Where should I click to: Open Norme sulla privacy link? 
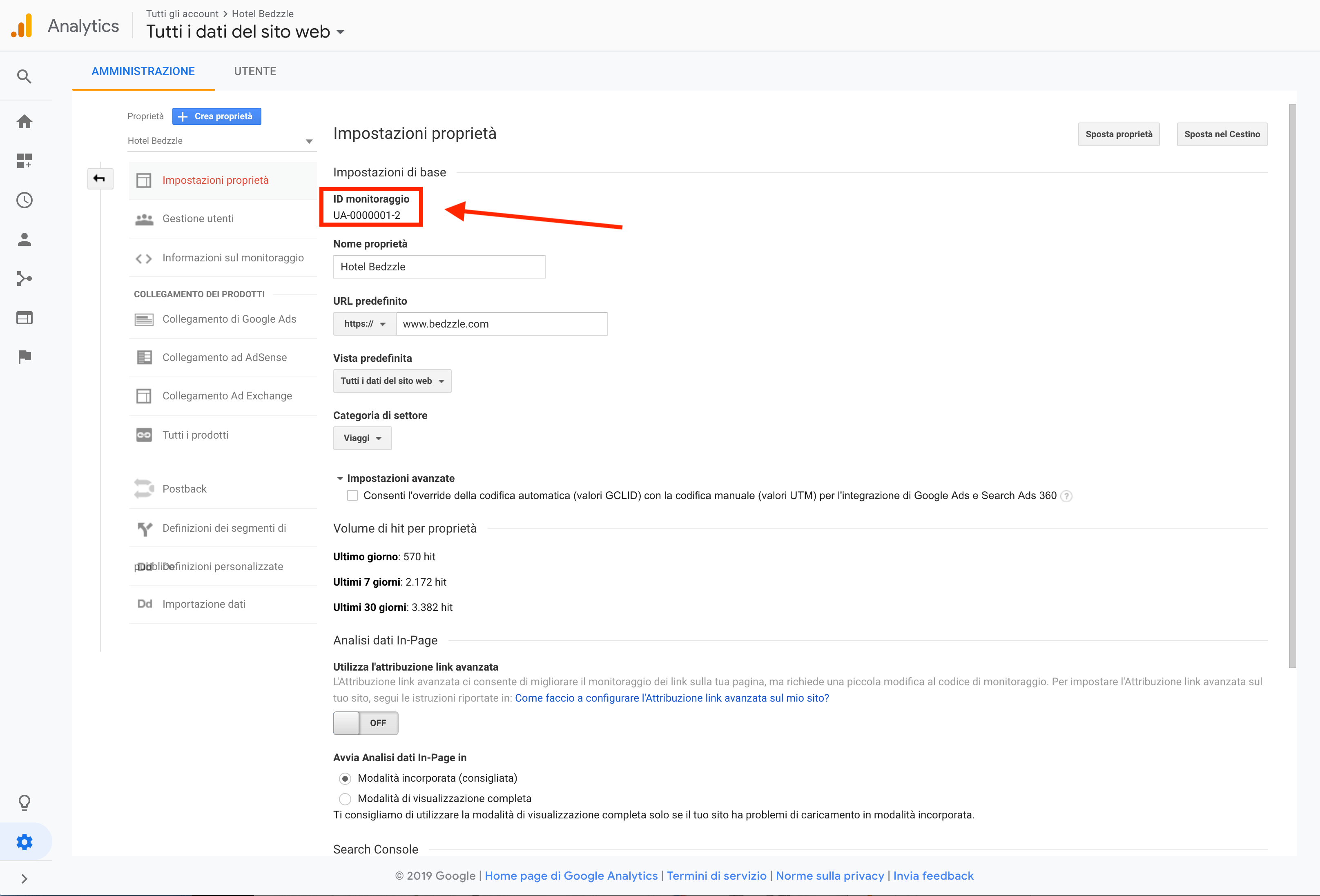coord(830,876)
